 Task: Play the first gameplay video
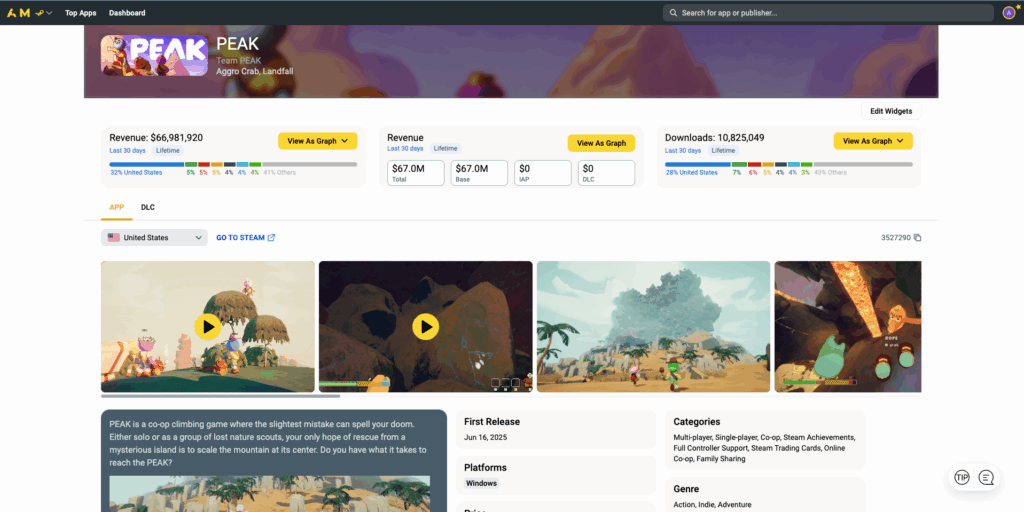(x=207, y=326)
